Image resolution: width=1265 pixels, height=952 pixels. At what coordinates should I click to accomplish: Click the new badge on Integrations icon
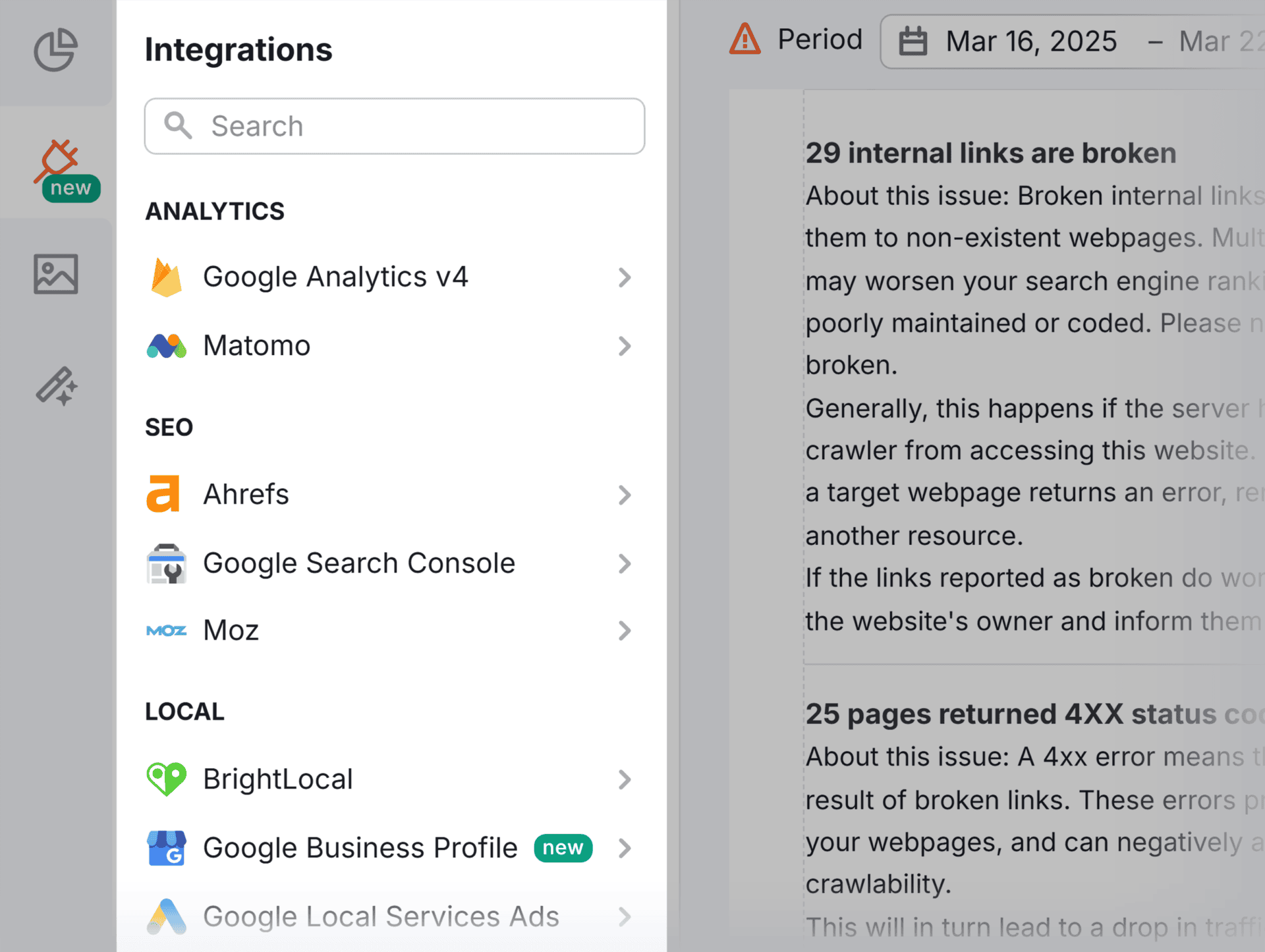(71, 188)
